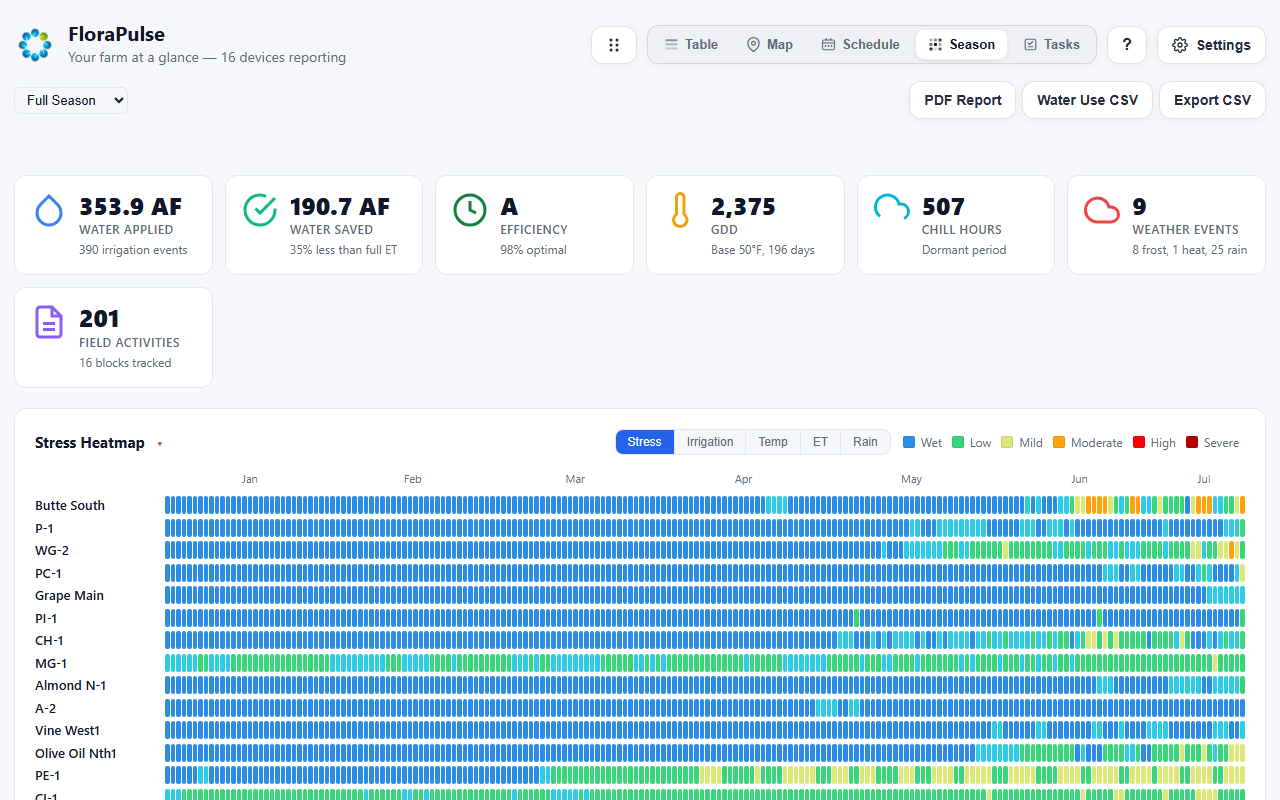
Task: Click the thermometer icon on GDD card
Action: tap(680, 210)
